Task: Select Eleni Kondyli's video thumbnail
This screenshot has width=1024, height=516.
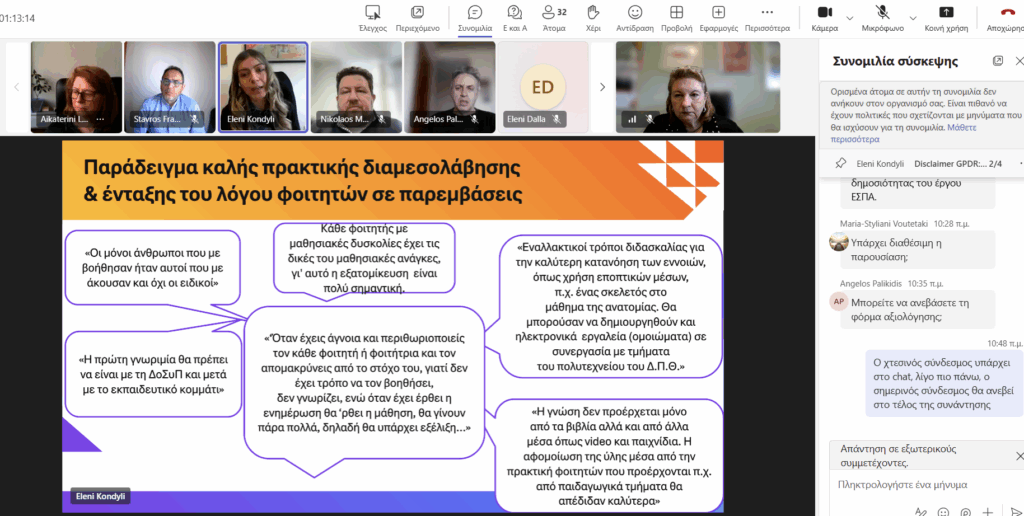Action: [263, 87]
